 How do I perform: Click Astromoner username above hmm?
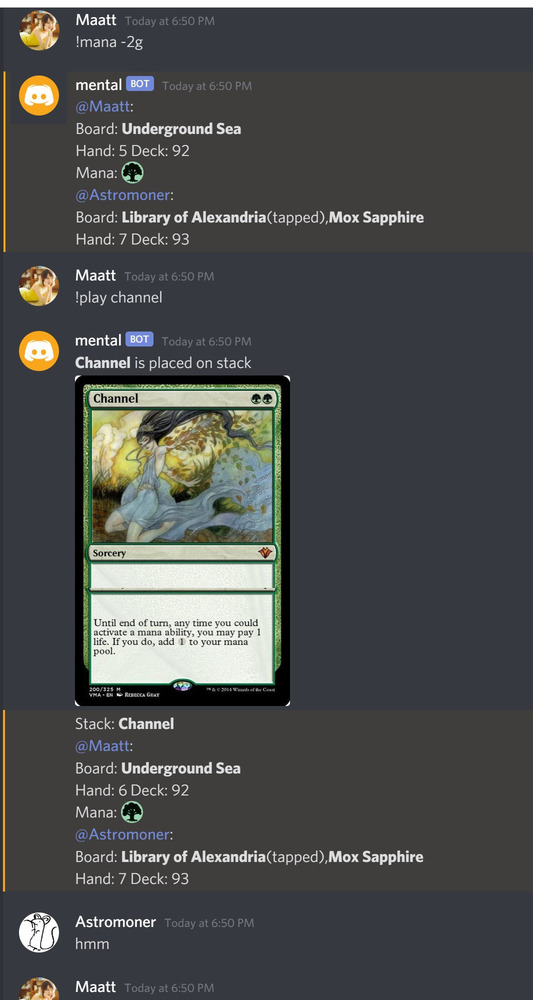115,922
